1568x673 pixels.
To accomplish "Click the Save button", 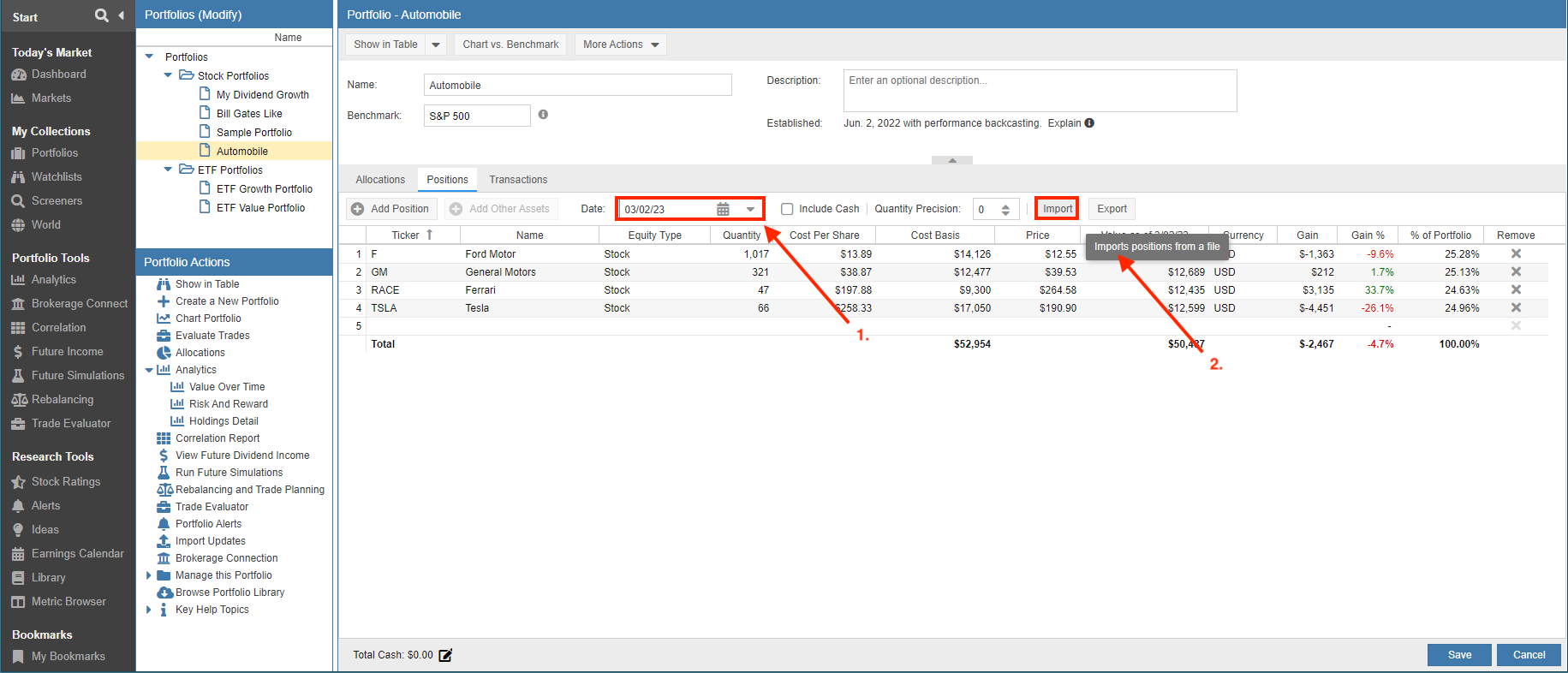I will coord(1459,655).
